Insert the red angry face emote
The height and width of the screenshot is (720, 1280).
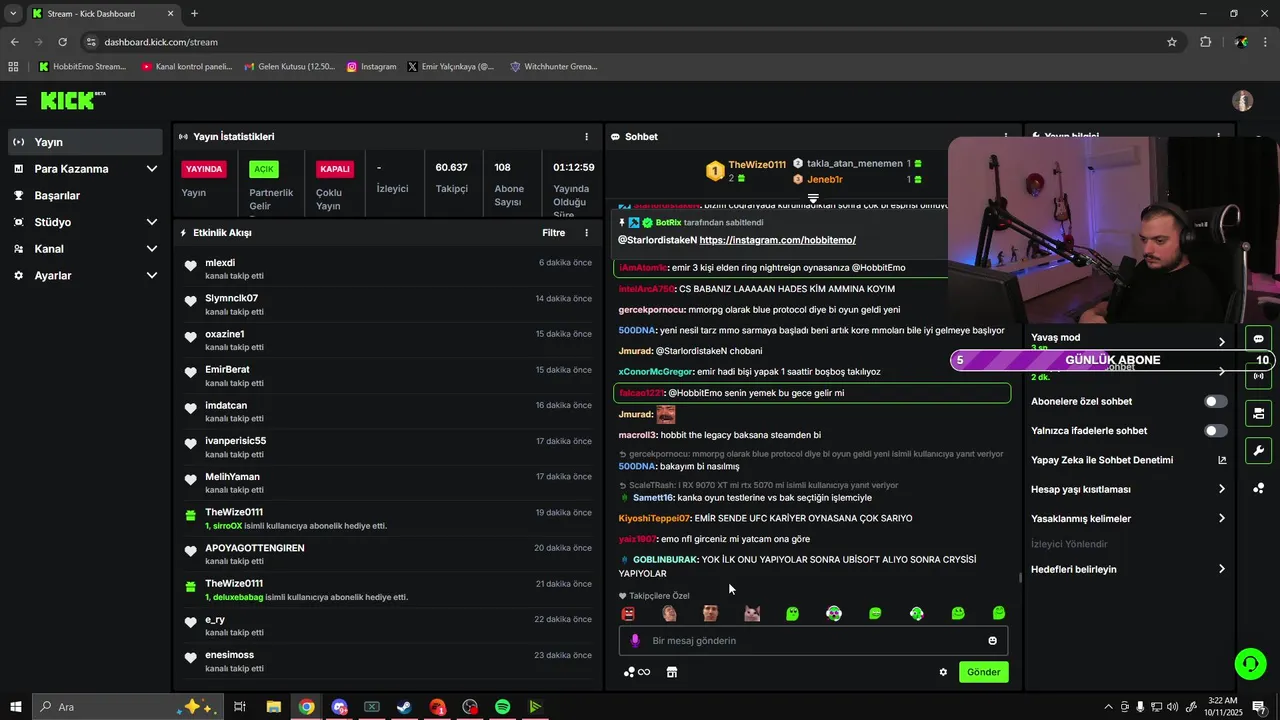point(628,613)
